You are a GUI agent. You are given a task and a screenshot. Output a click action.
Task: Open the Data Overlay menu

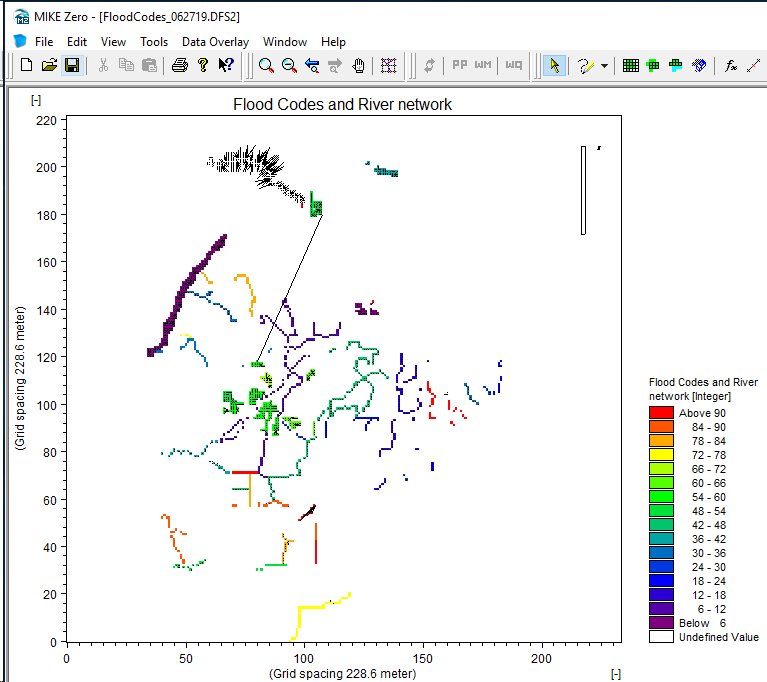click(215, 42)
